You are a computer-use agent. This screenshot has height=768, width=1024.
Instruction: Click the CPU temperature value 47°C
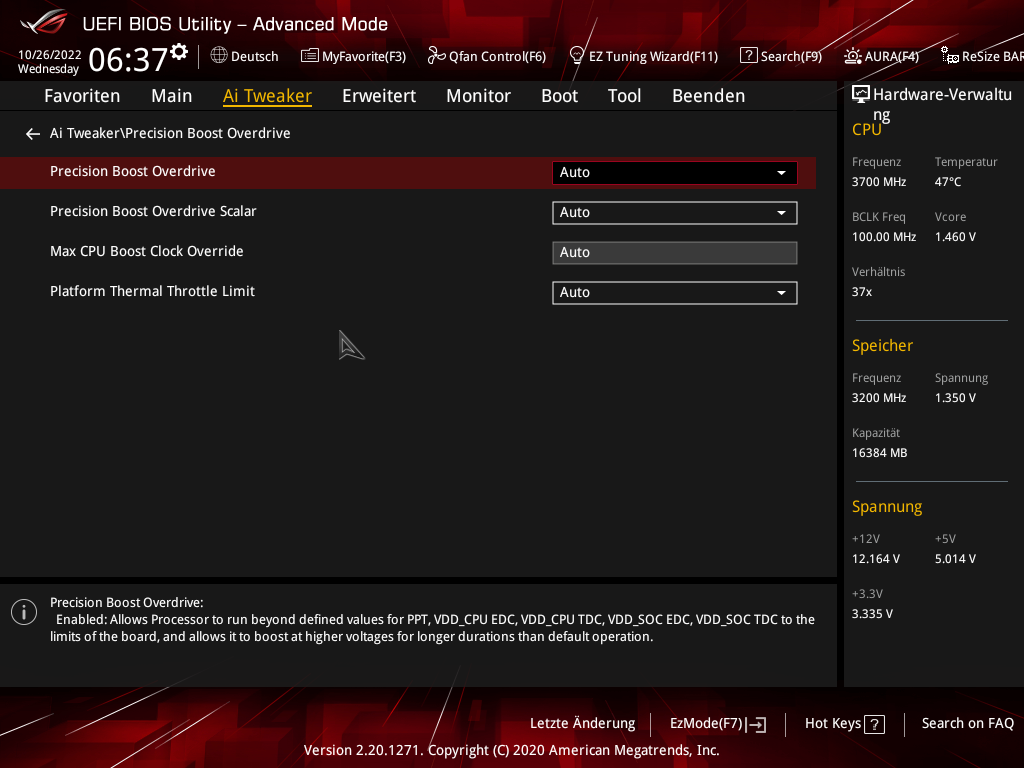point(948,182)
